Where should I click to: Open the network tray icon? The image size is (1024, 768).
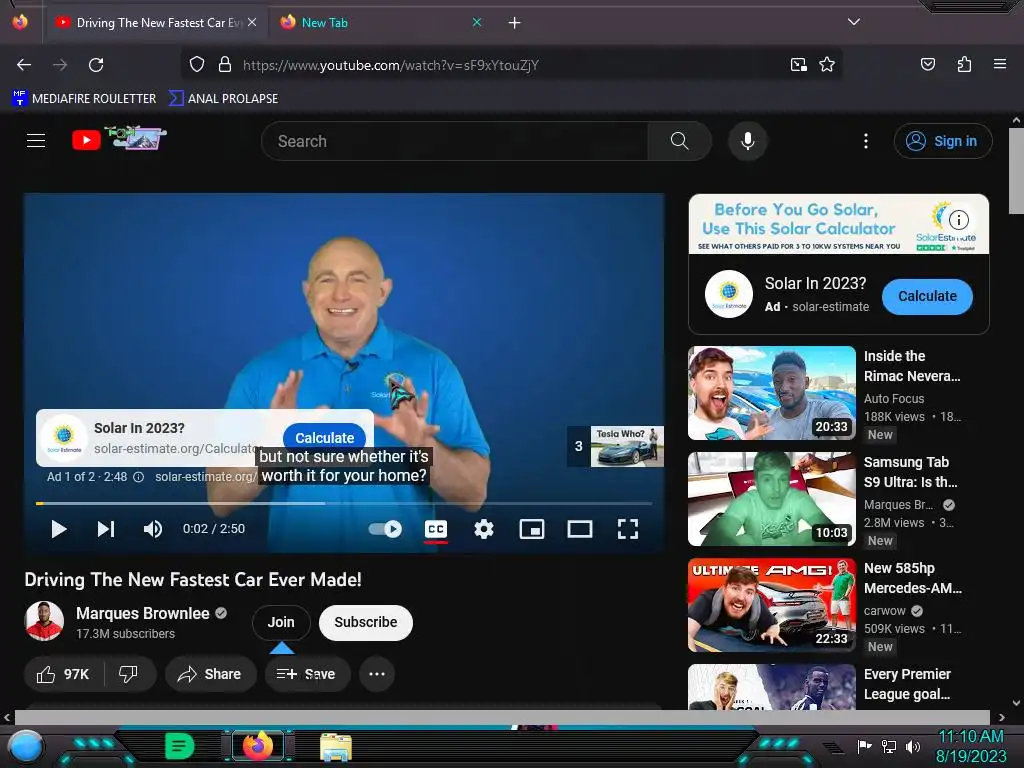(x=889, y=746)
